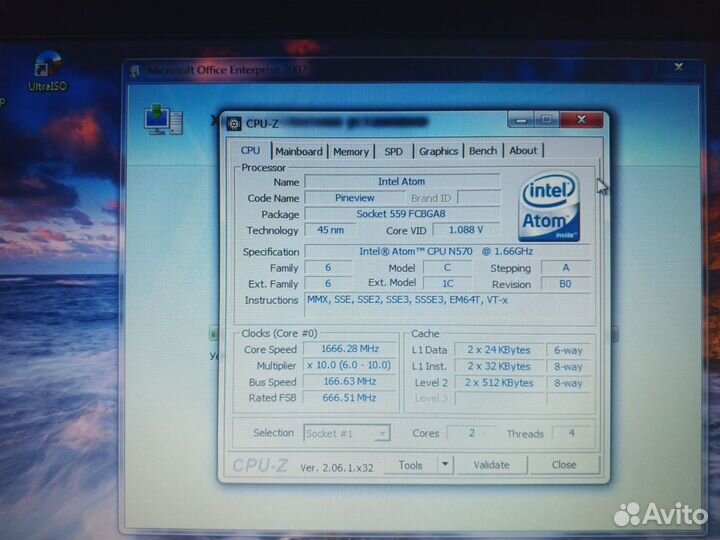
Task: Click the MMX, SSE instructions field
Action: tap(447, 305)
